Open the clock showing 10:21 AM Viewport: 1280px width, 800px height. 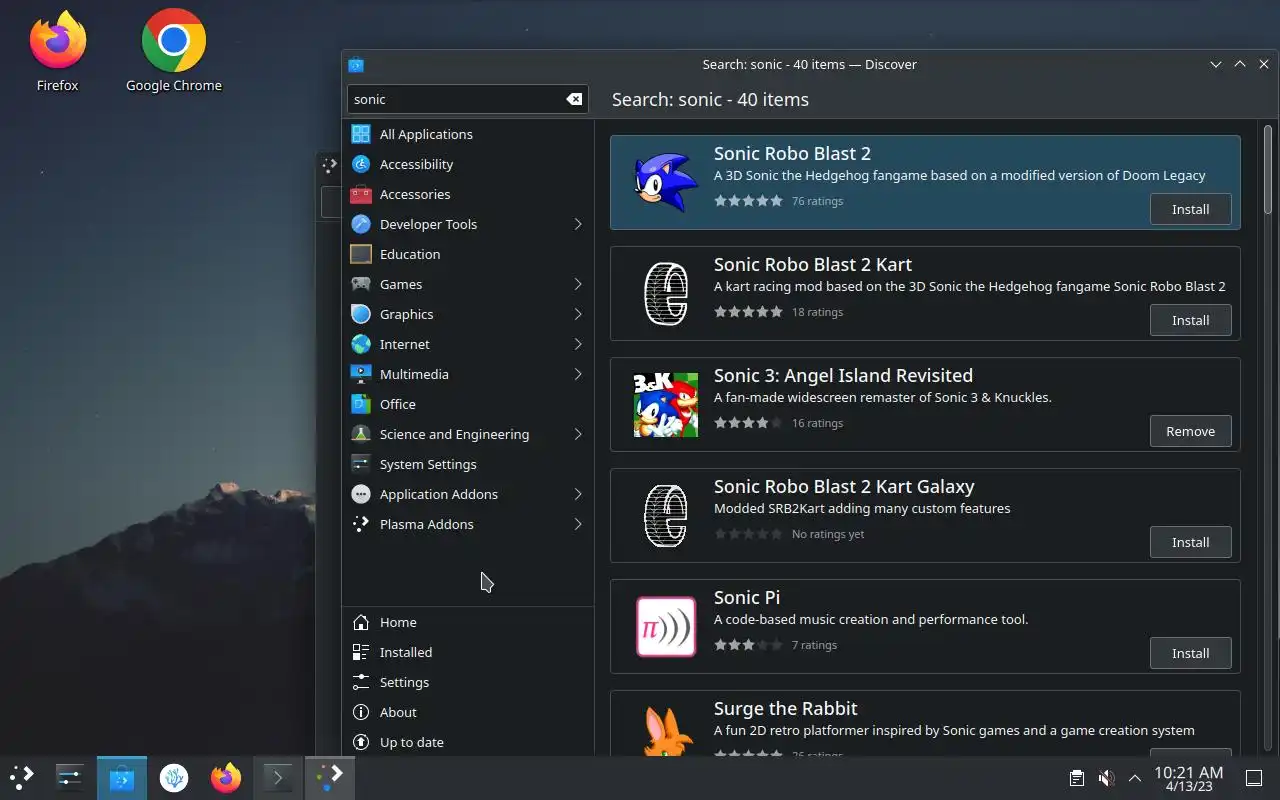(1188, 778)
